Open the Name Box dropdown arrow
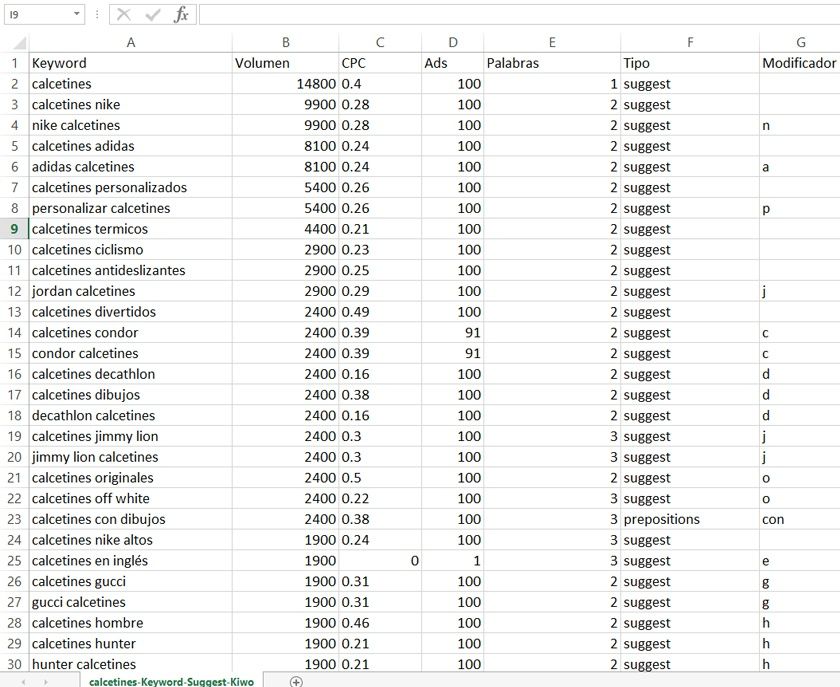 click(77, 14)
